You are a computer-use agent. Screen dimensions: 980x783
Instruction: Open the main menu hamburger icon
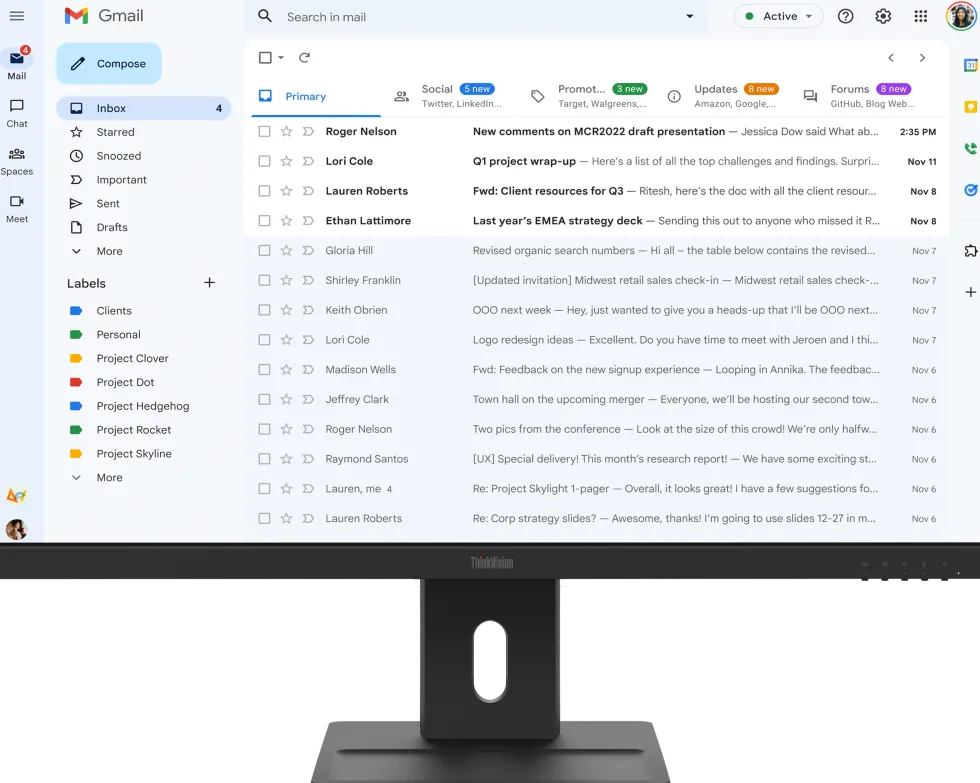pos(17,16)
